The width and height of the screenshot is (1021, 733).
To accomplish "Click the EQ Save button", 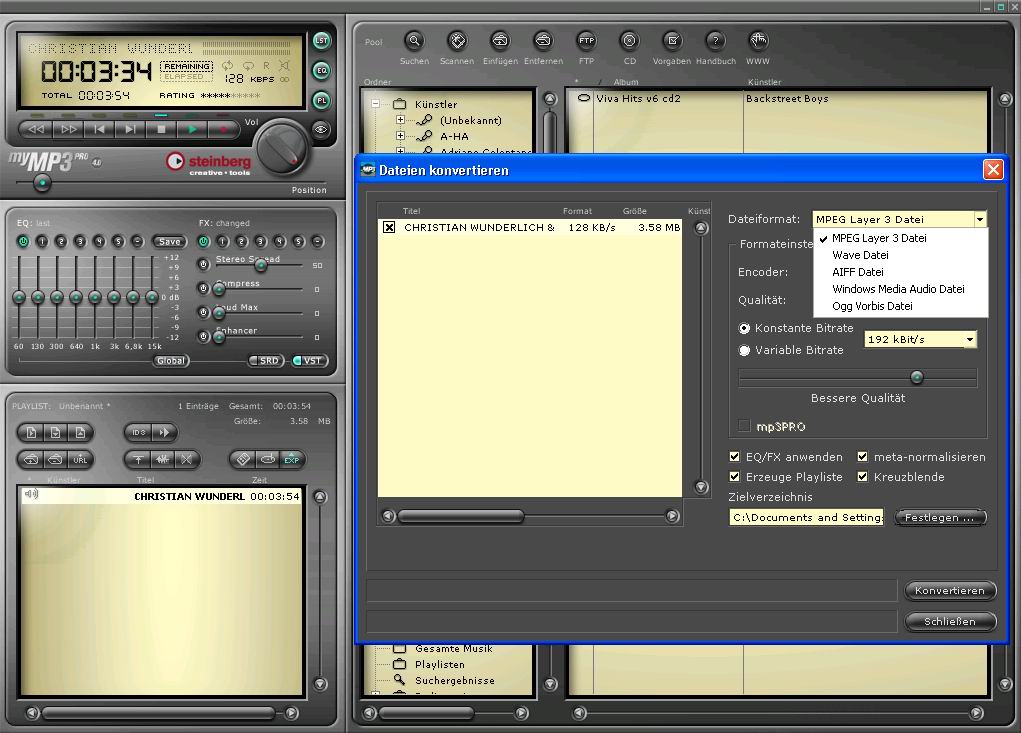I will (169, 242).
